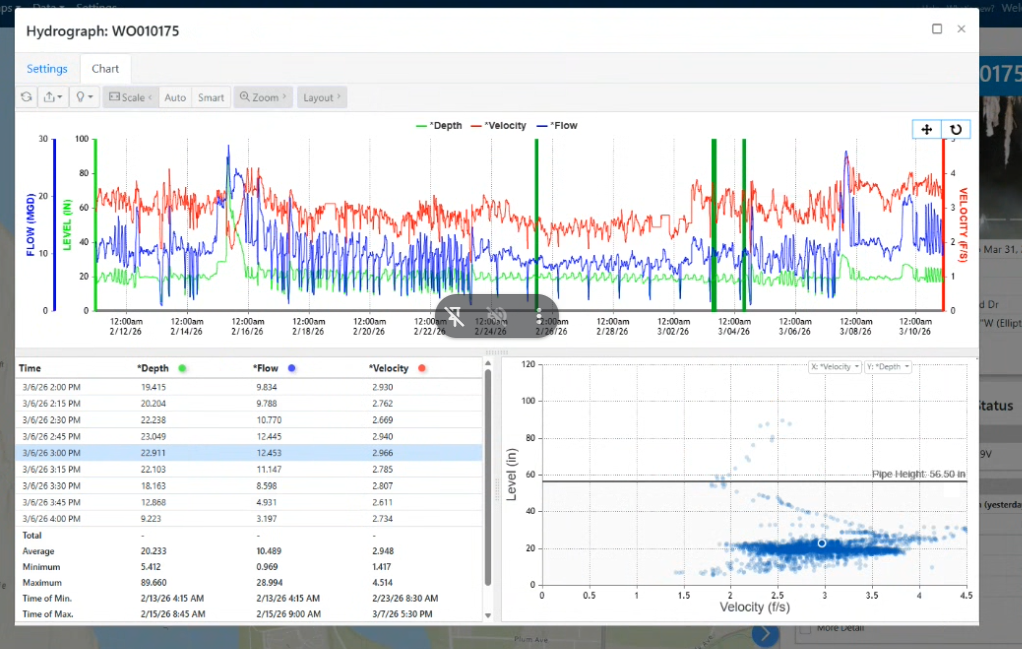Switch to the Settings tab
Viewport: 1022px width, 649px height.
(x=47, y=69)
